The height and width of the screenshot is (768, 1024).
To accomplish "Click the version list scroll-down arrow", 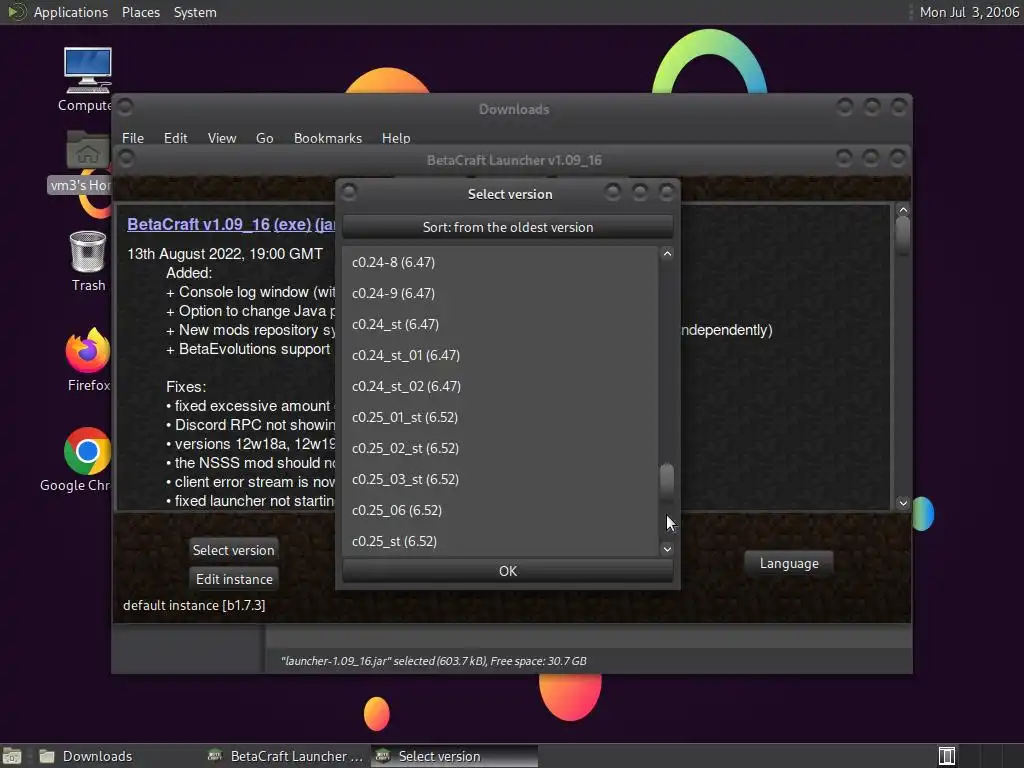I will point(667,549).
